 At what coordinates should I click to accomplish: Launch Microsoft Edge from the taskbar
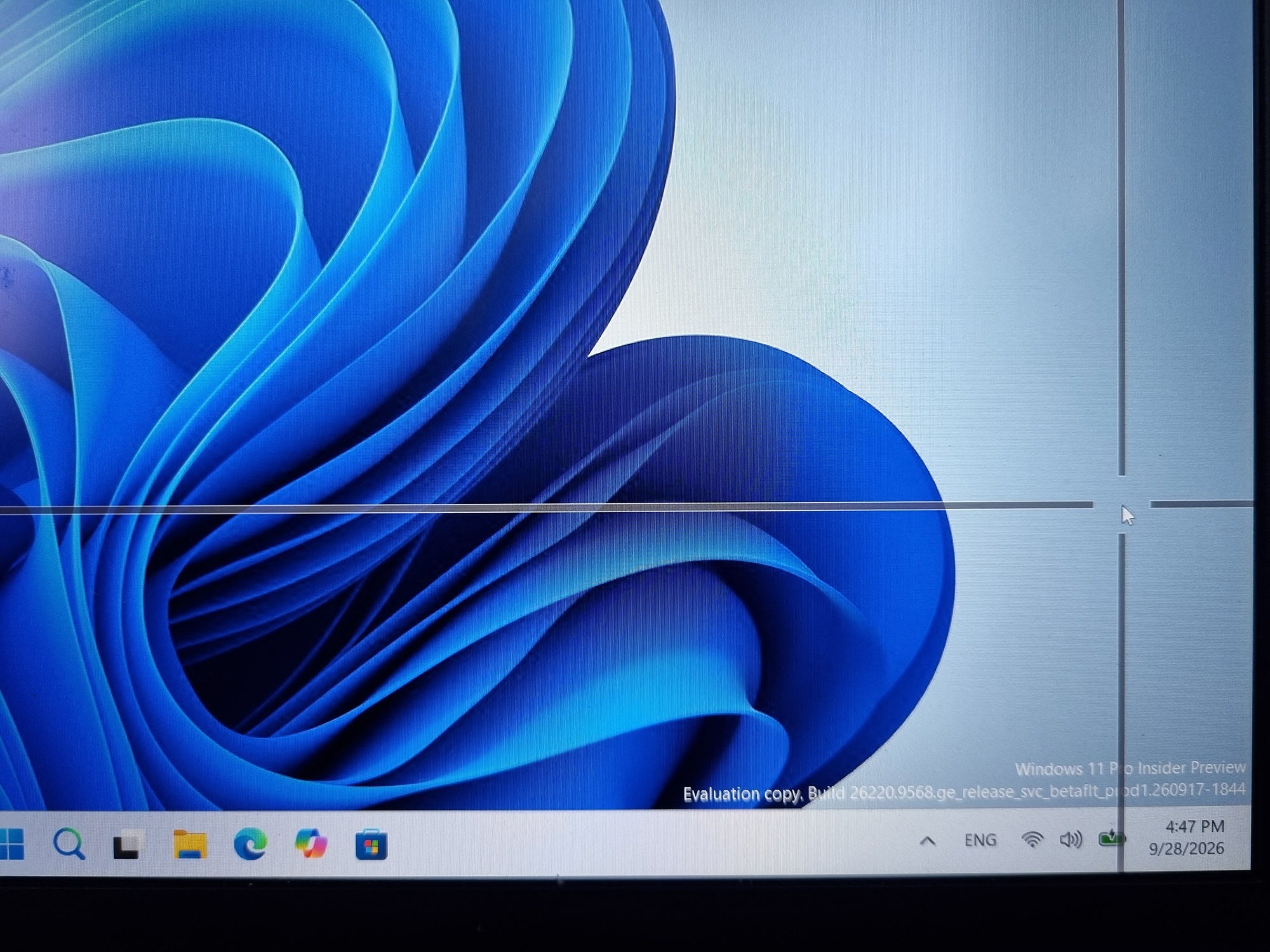click(x=250, y=844)
